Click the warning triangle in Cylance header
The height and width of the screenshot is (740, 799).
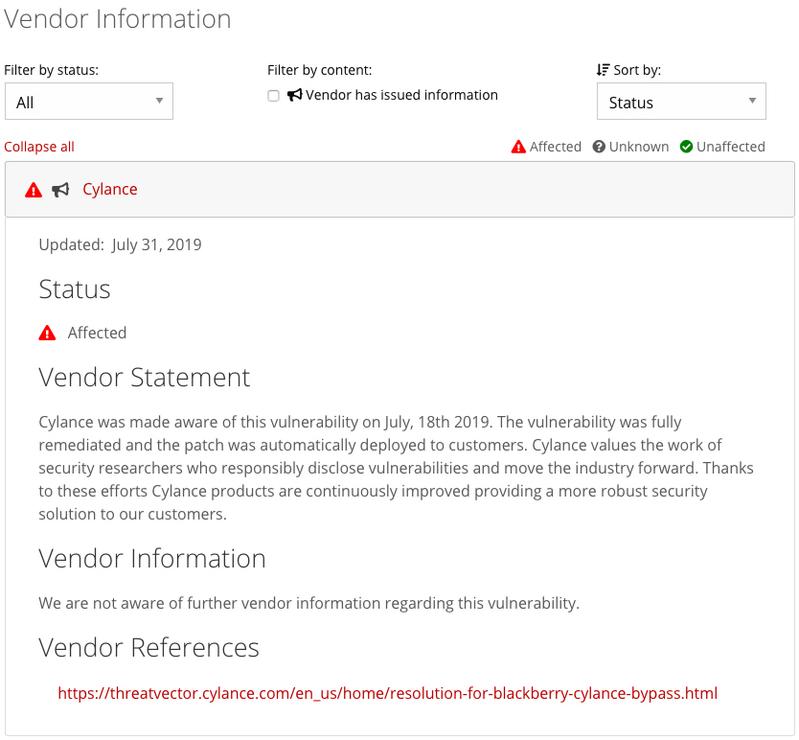[34, 190]
